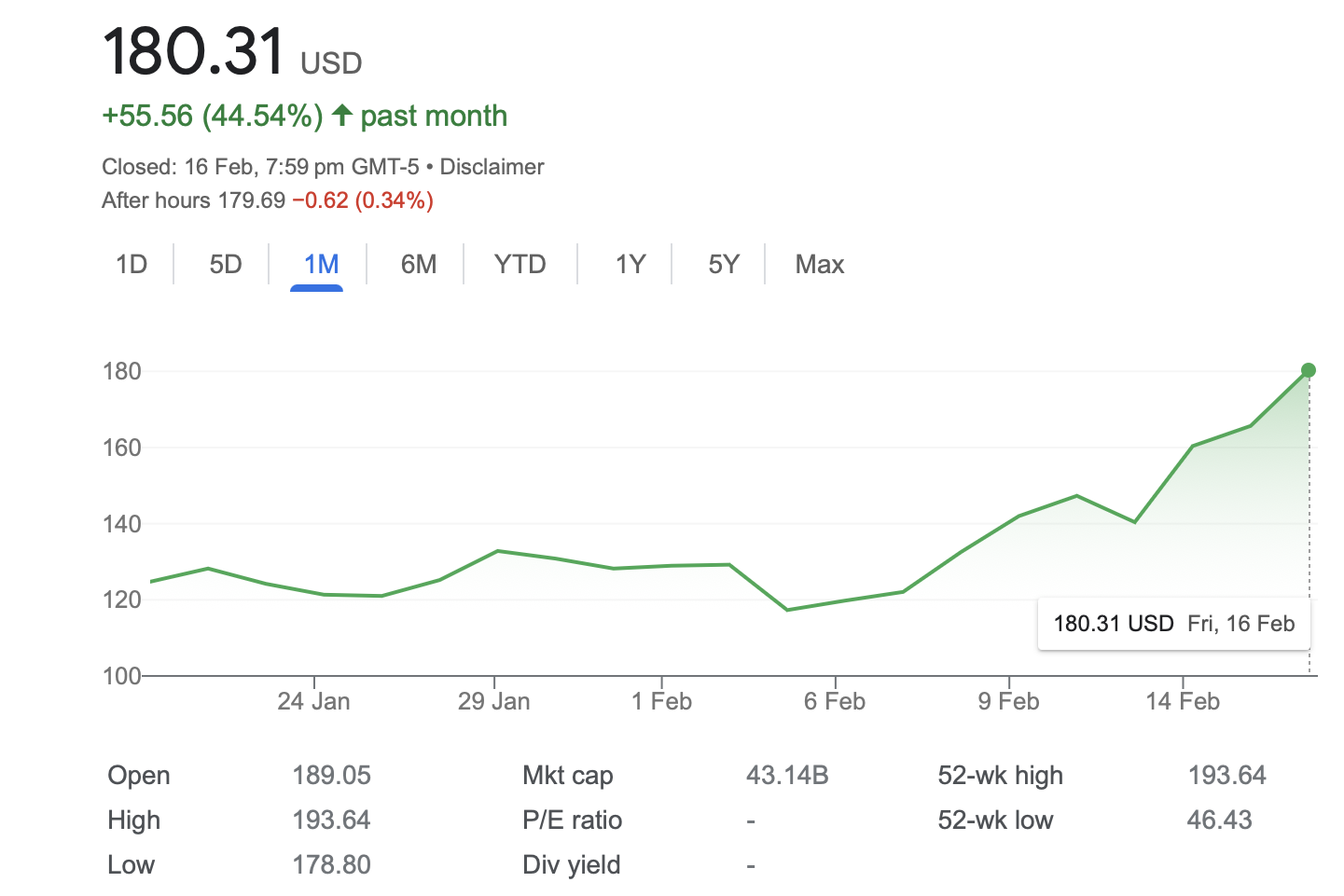1344x896 pixels.
Task: Click the 6 Feb axis label
Action: coord(835,702)
